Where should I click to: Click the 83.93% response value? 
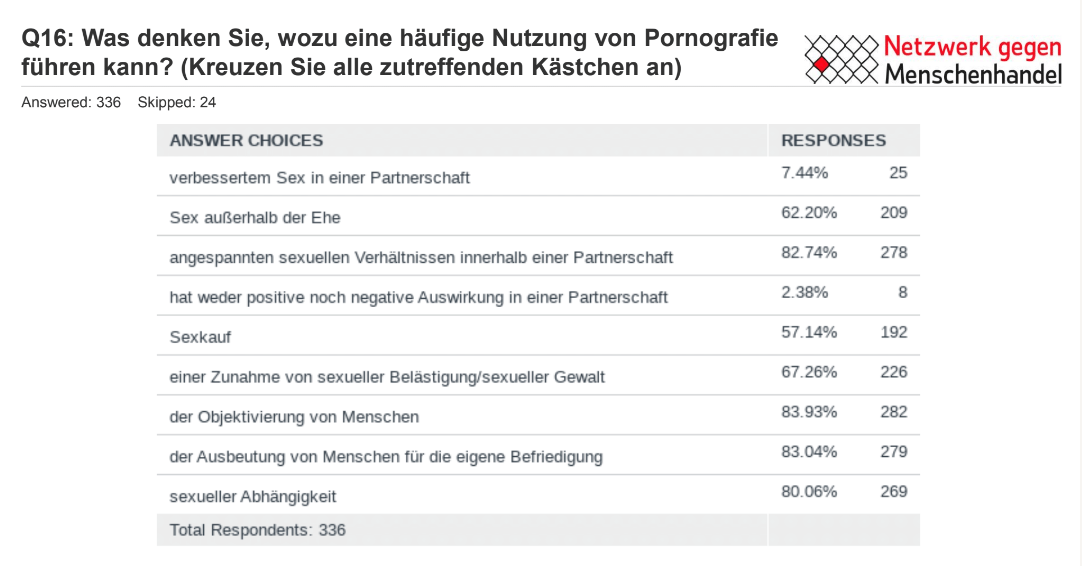pyautogui.click(x=808, y=412)
